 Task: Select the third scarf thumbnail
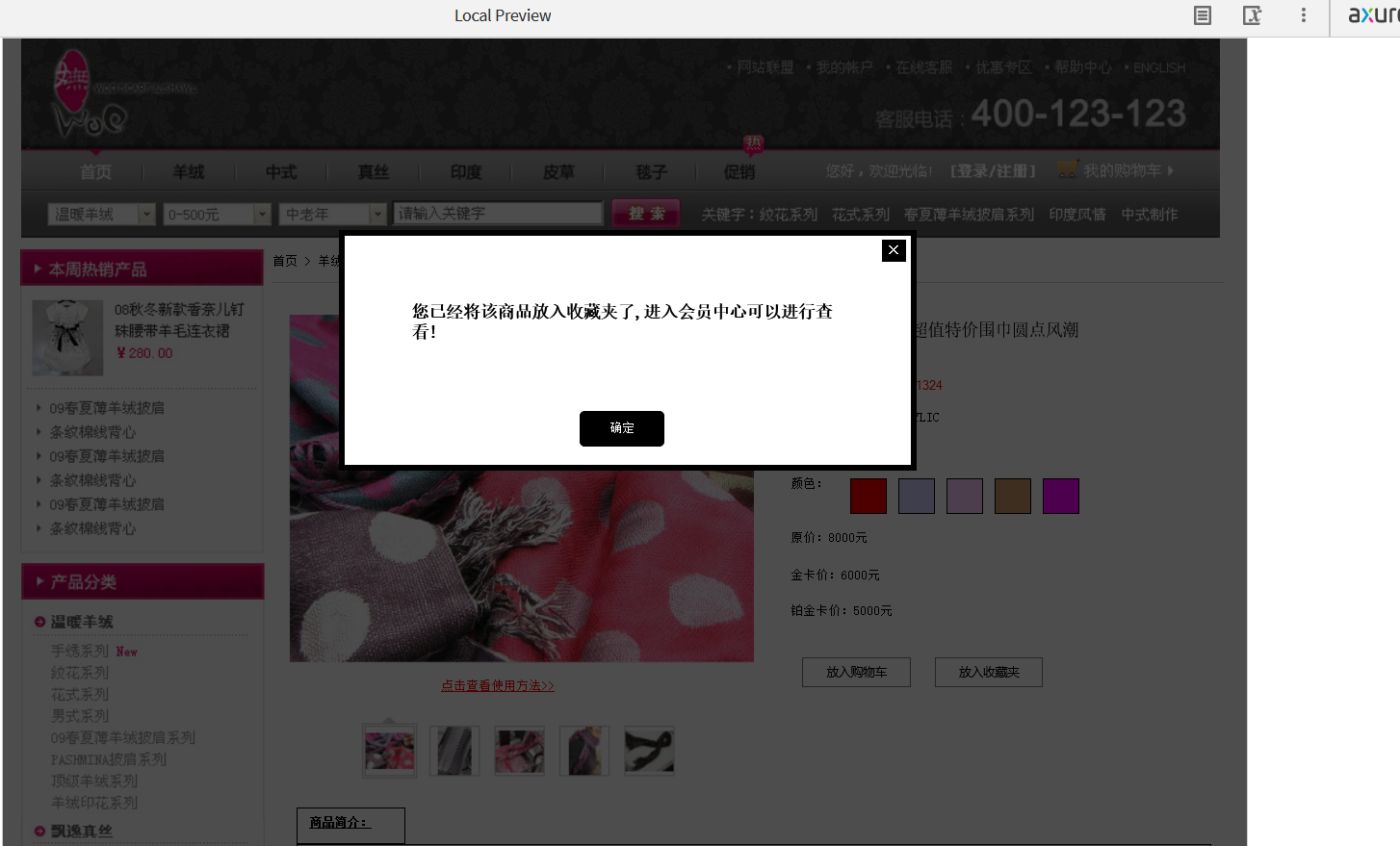519,751
